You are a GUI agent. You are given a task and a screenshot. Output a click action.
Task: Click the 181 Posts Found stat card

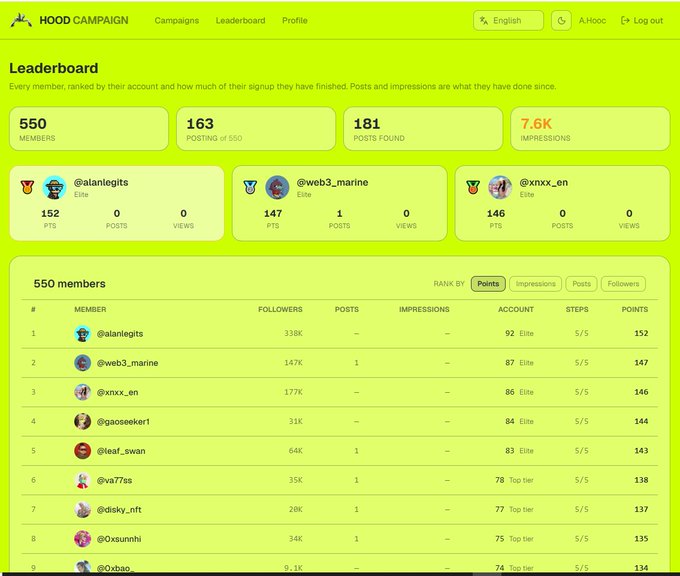point(423,129)
